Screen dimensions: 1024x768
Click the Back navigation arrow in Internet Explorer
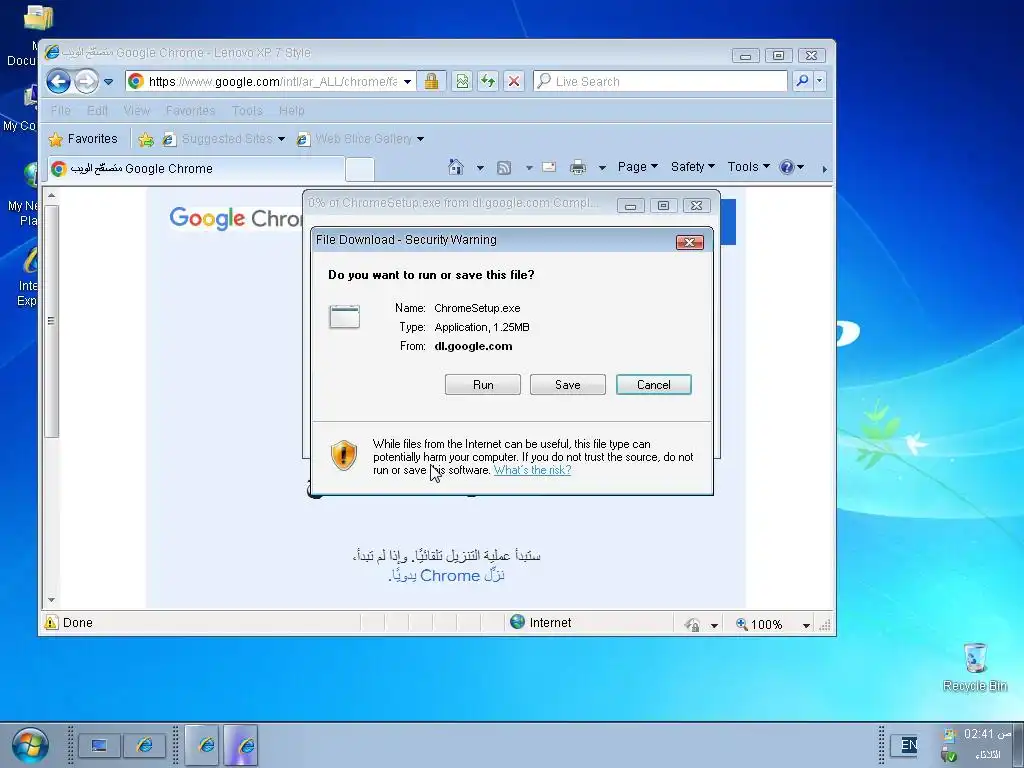59,82
